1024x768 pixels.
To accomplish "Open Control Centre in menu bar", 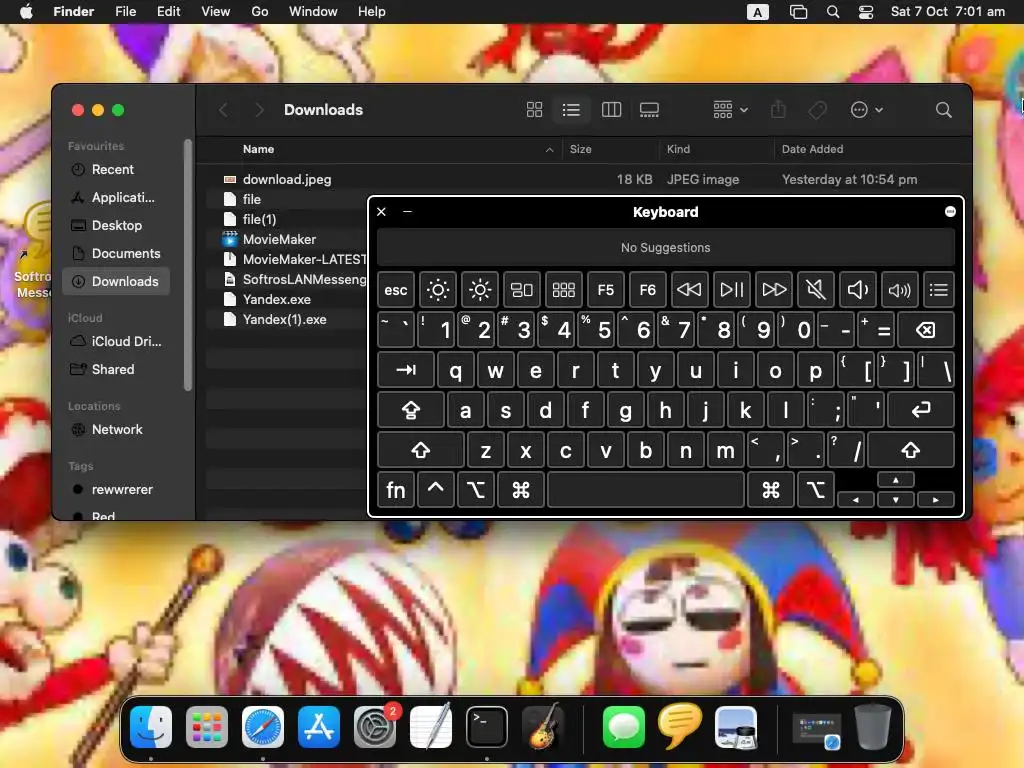I will pyautogui.click(x=866, y=12).
